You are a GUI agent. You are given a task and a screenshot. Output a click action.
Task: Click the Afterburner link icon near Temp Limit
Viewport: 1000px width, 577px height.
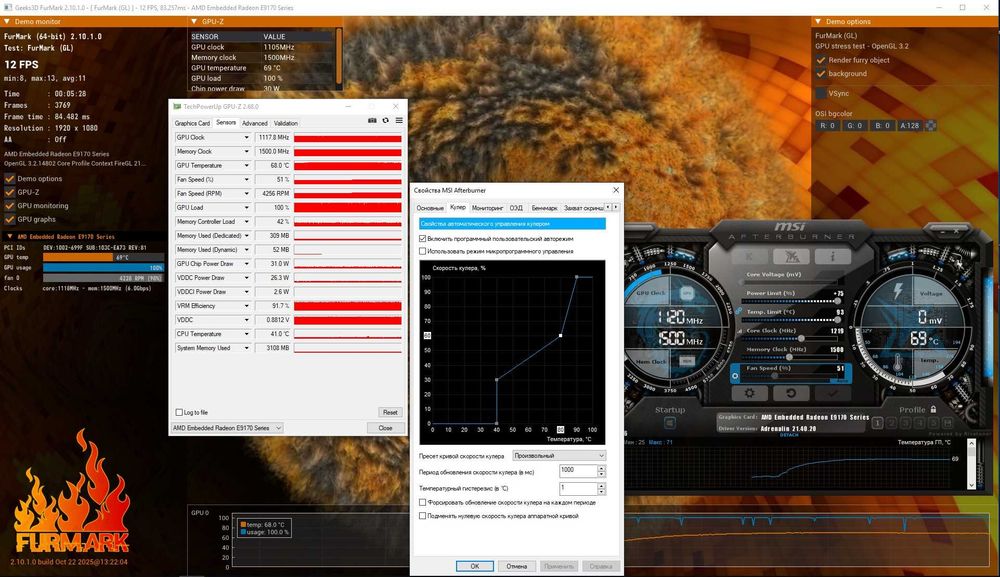pyautogui.click(x=739, y=311)
